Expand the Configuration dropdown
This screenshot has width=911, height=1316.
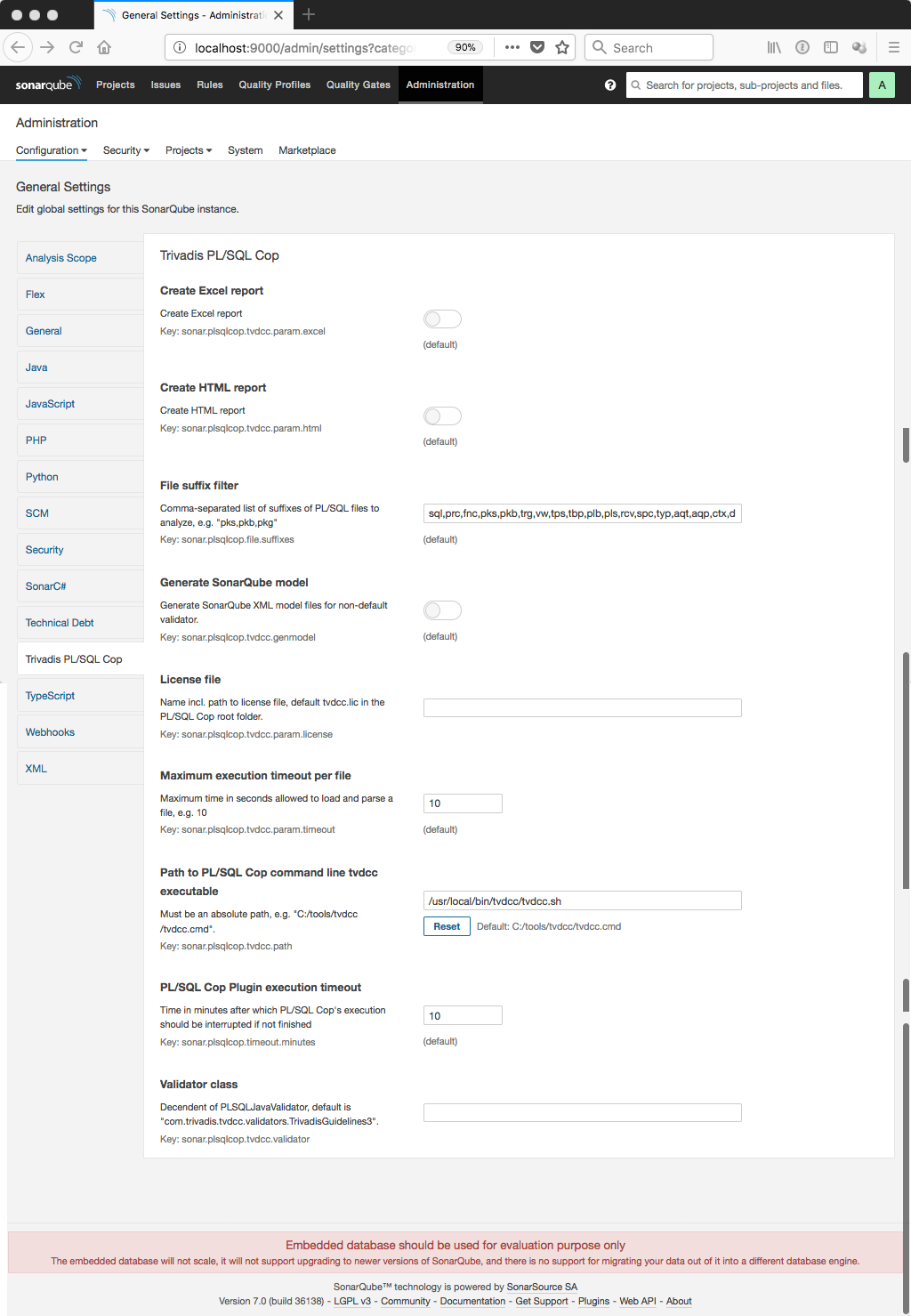pyautogui.click(x=52, y=150)
